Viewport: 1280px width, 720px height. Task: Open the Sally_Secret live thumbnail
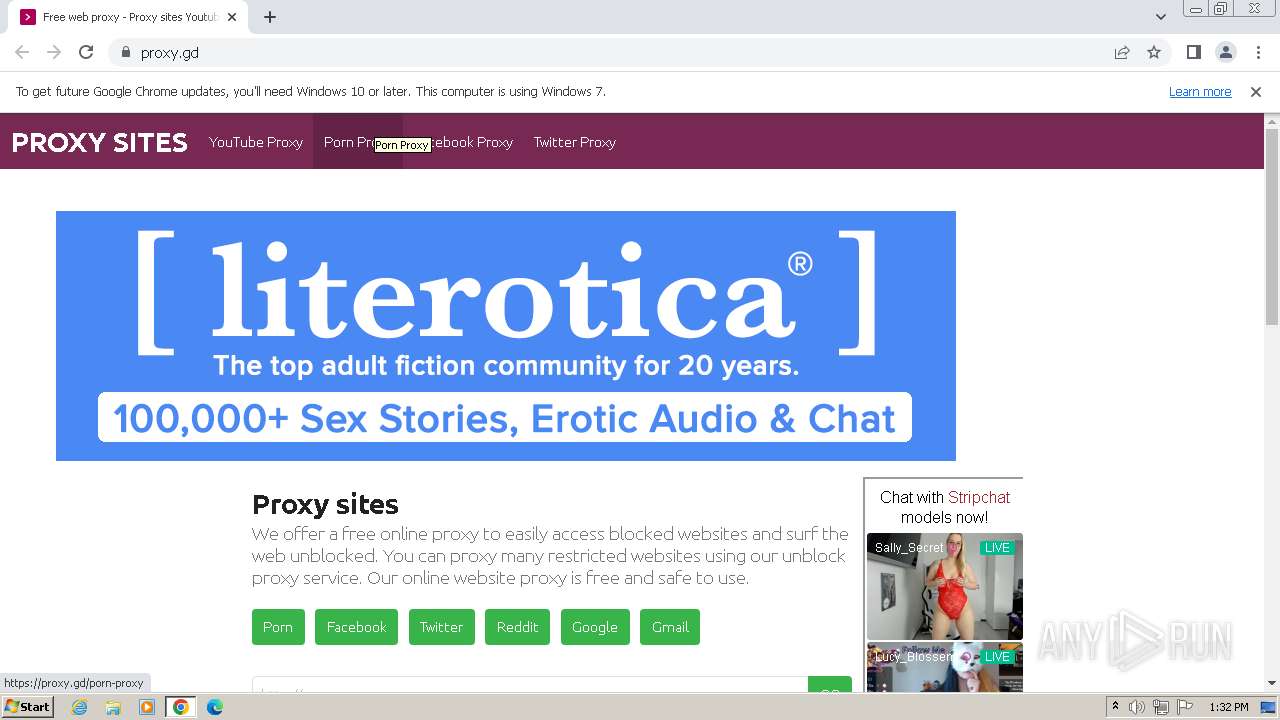(944, 586)
